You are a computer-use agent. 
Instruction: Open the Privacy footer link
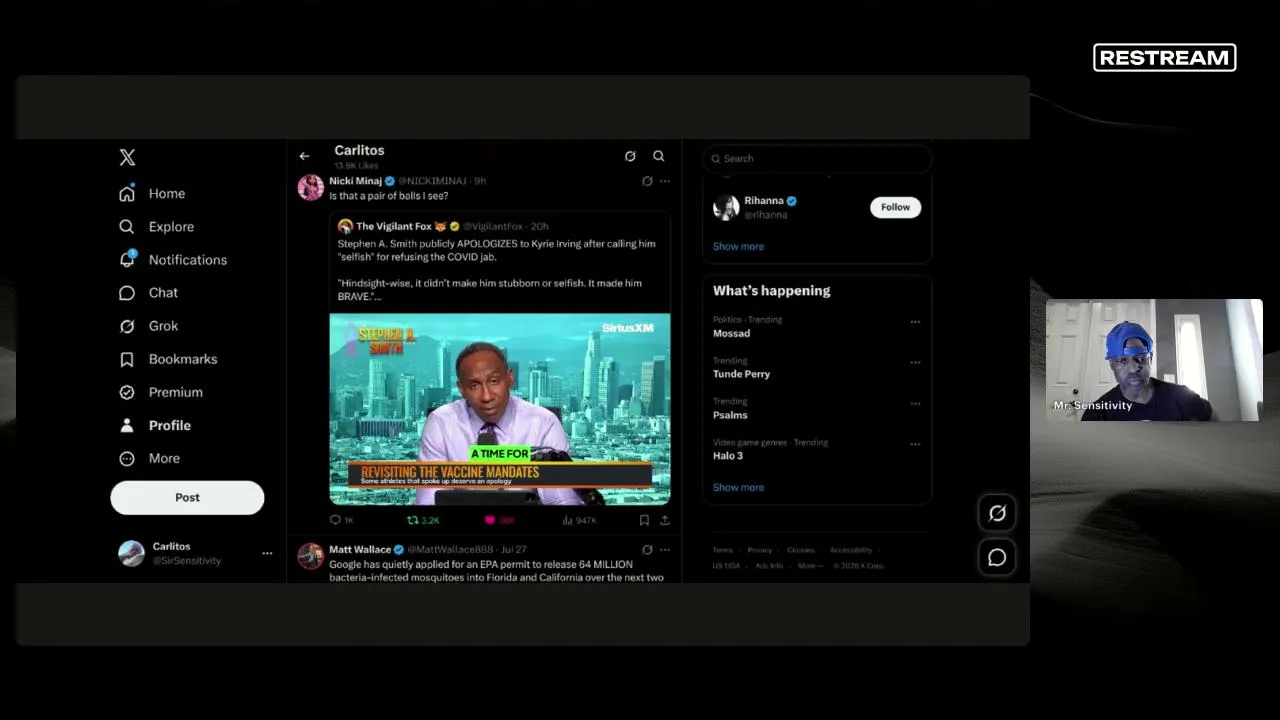click(x=760, y=550)
